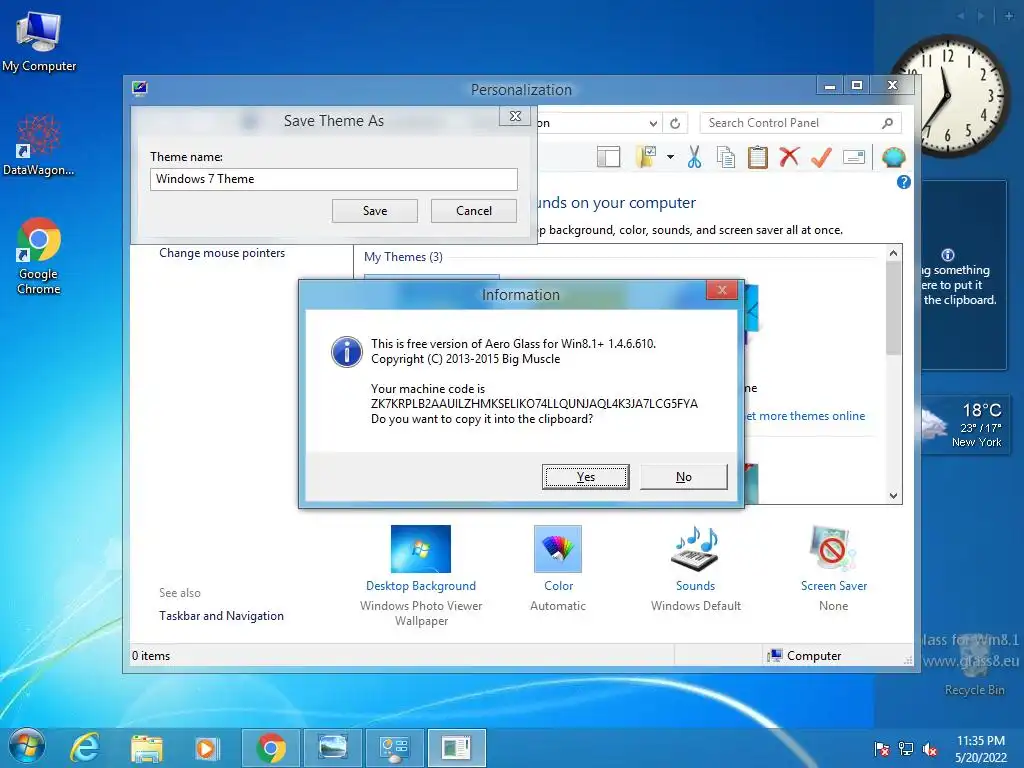
Task: Switch to Personalization taskbar button
Action: click(x=333, y=748)
